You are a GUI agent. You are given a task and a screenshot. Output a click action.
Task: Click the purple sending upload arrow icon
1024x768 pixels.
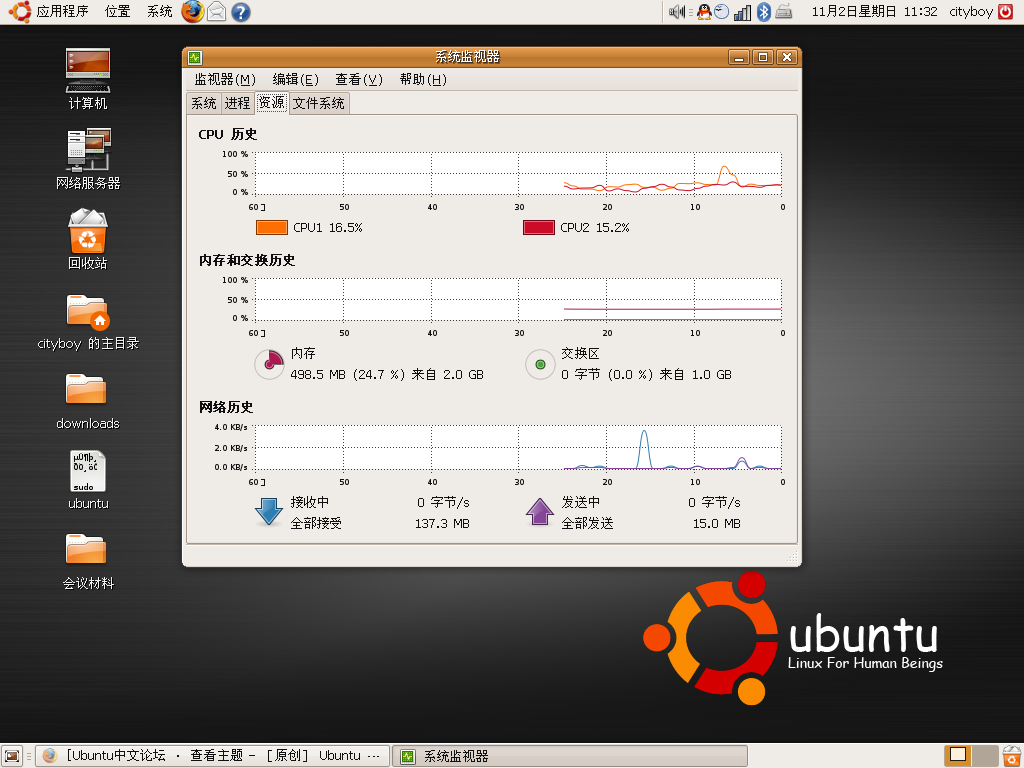pyautogui.click(x=539, y=512)
